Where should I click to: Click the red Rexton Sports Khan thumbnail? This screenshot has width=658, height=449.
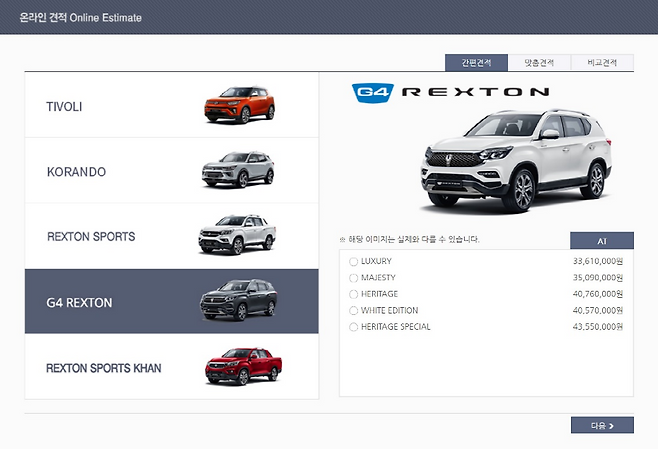[x=243, y=366]
